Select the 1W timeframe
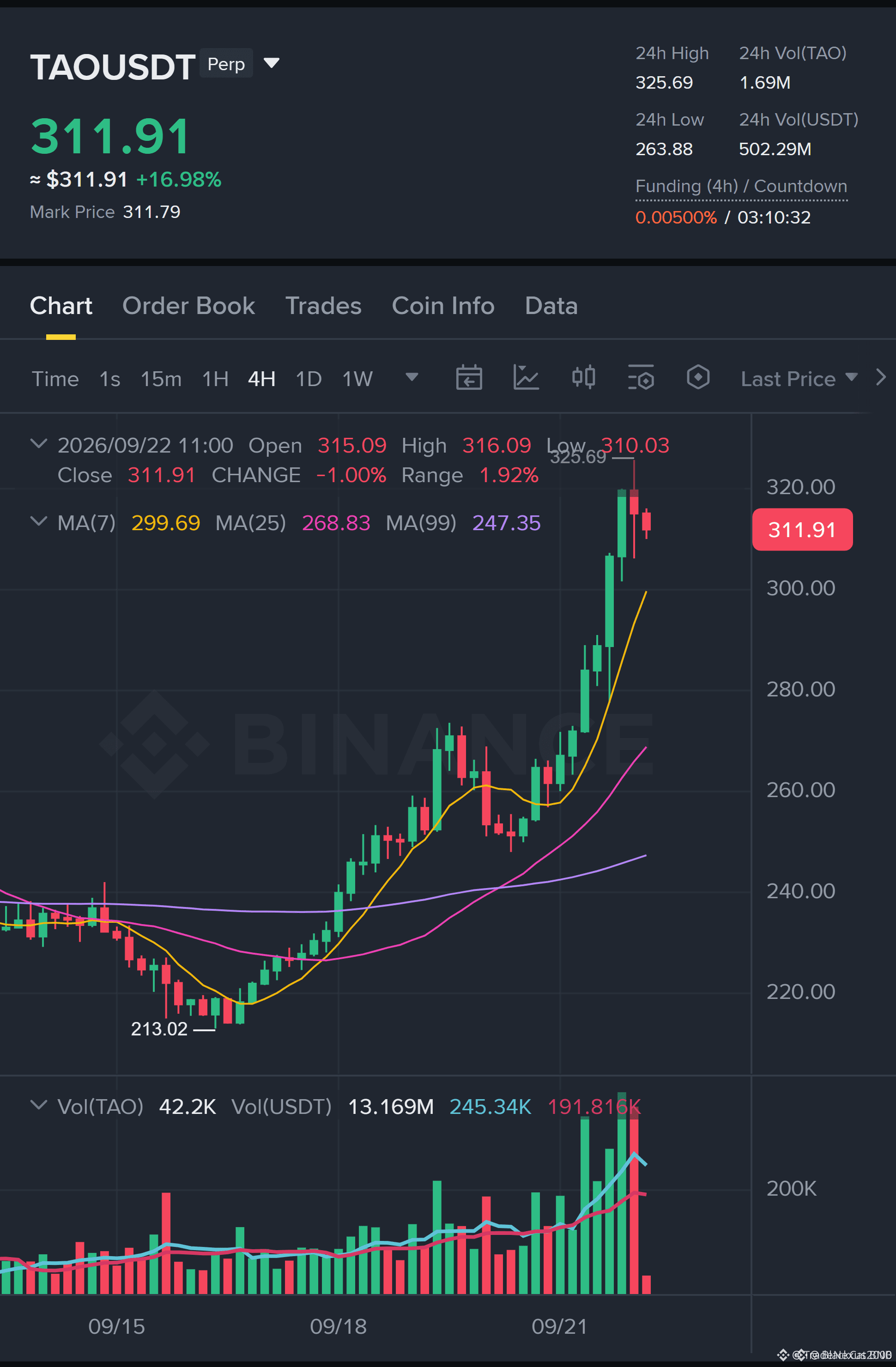This screenshot has height=1367, width=896. point(357,379)
